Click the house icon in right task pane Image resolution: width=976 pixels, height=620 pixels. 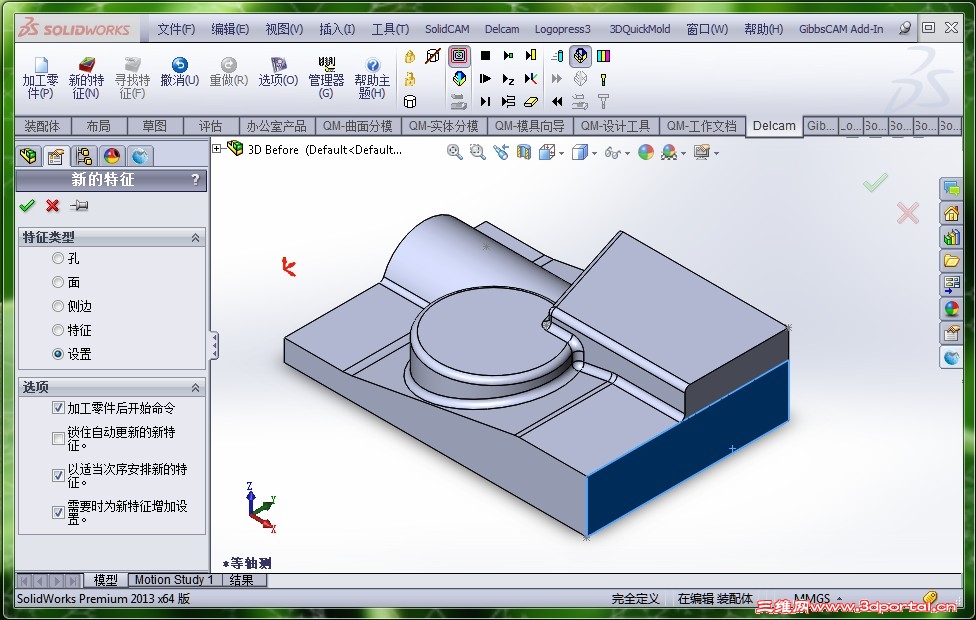(952, 213)
